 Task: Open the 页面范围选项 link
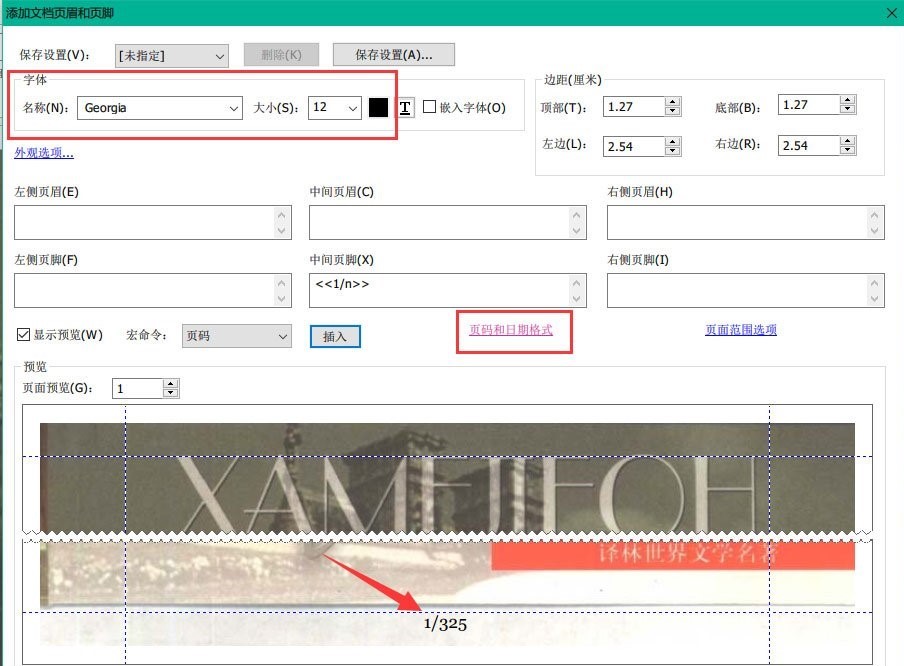[x=740, y=329]
